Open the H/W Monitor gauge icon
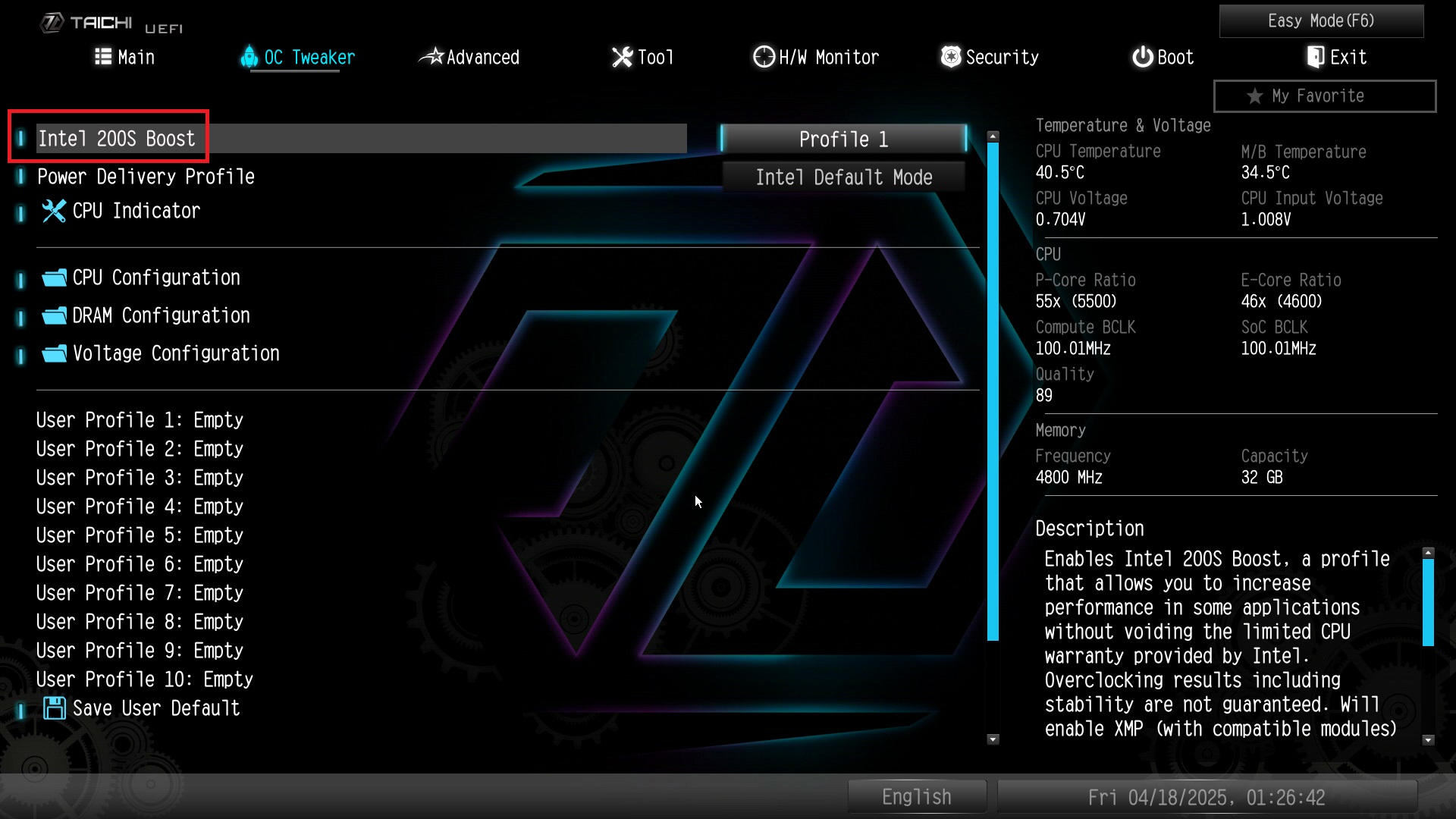 [764, 57]
